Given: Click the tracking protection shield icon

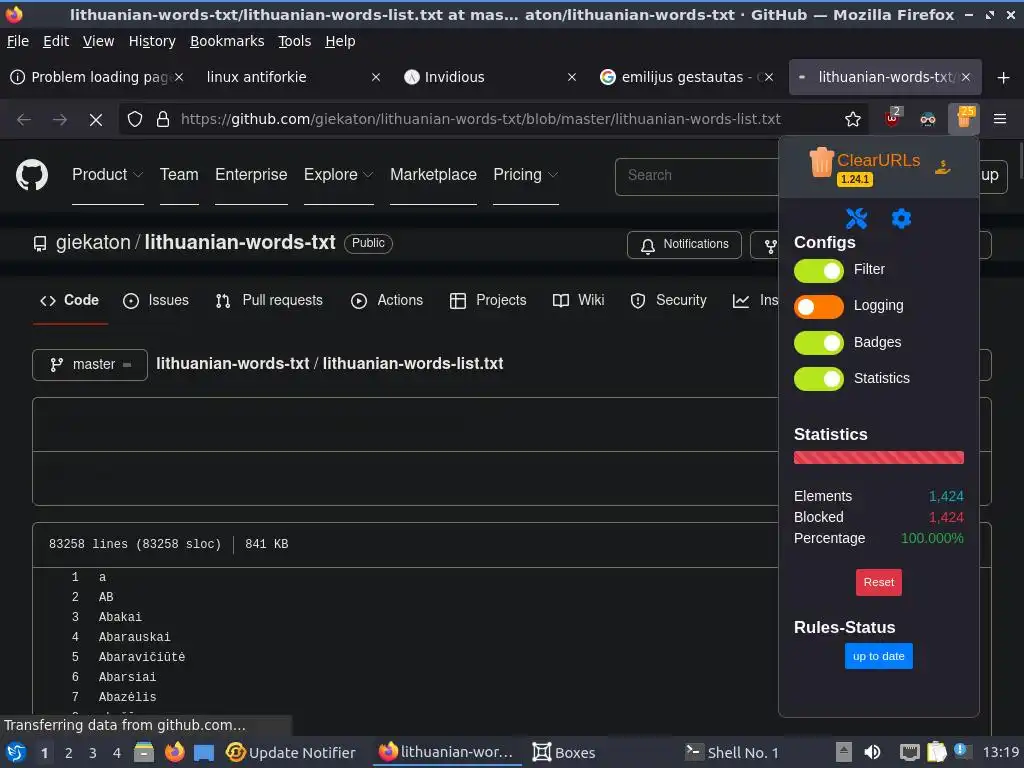Looking at the screenshot, I should pos(135,119).
